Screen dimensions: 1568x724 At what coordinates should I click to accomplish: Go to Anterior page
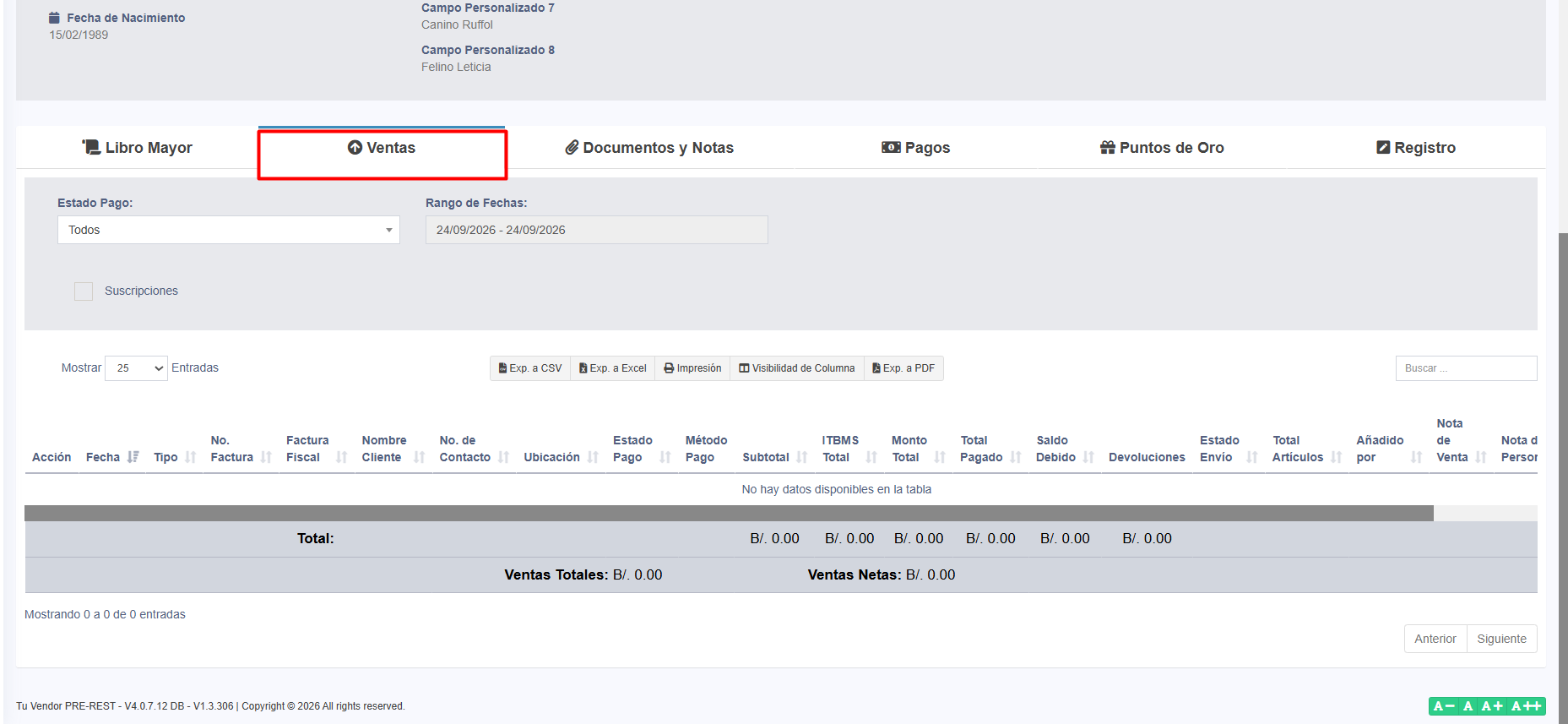1435,639
